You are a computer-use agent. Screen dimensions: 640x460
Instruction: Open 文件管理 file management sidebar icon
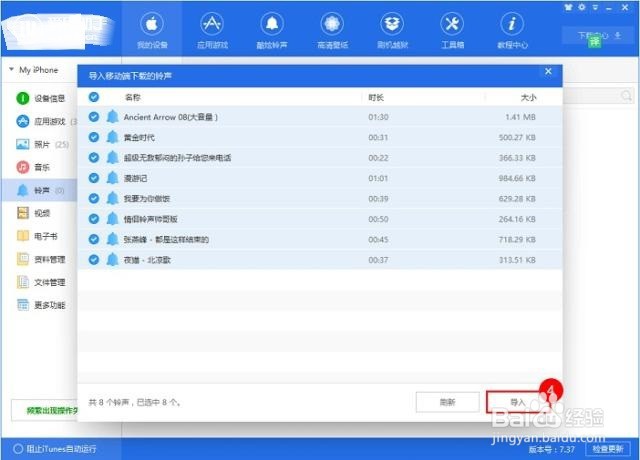[x=23, y=282]
